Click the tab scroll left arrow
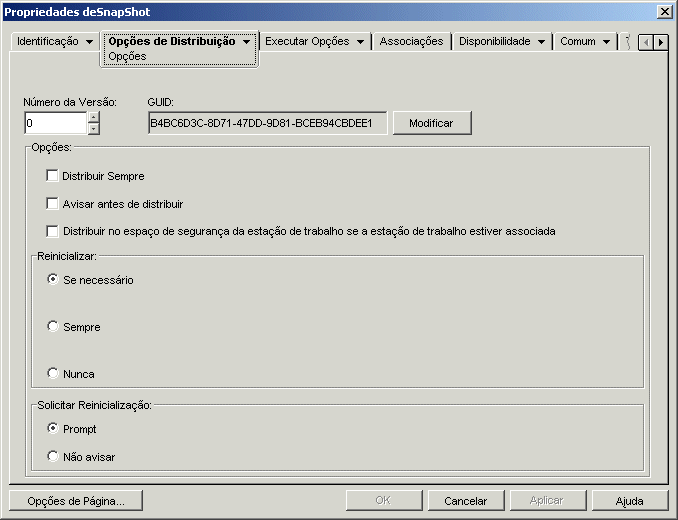 click(x=646, y=42)
